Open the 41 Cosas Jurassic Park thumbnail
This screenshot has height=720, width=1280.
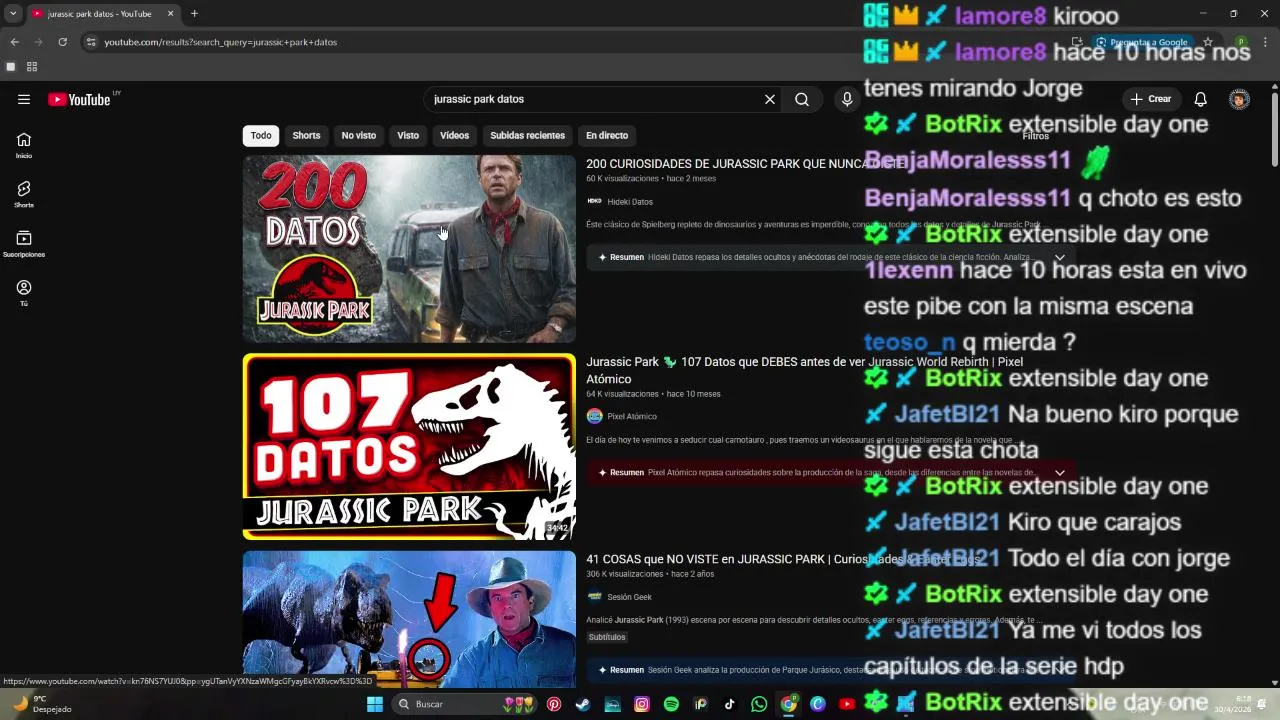click(409, 619)
